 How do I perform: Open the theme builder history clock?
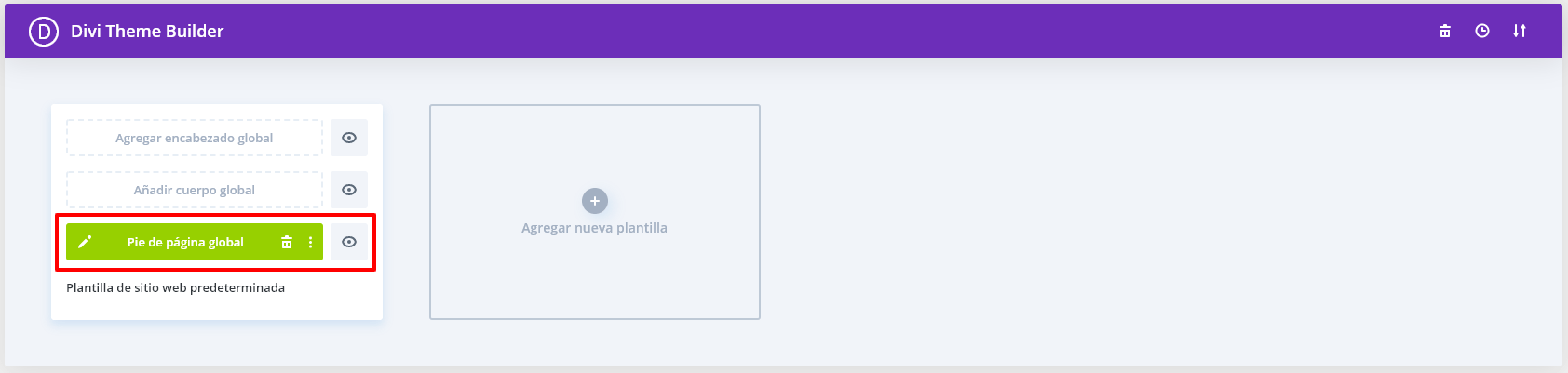point(1482,31)
